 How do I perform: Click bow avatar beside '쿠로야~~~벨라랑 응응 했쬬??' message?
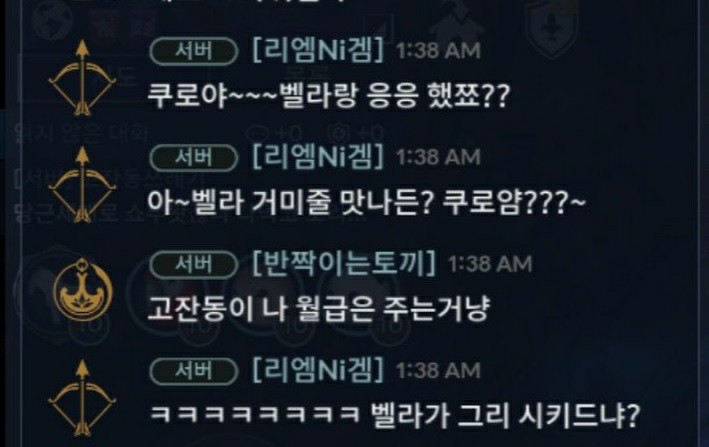(82, 77)
